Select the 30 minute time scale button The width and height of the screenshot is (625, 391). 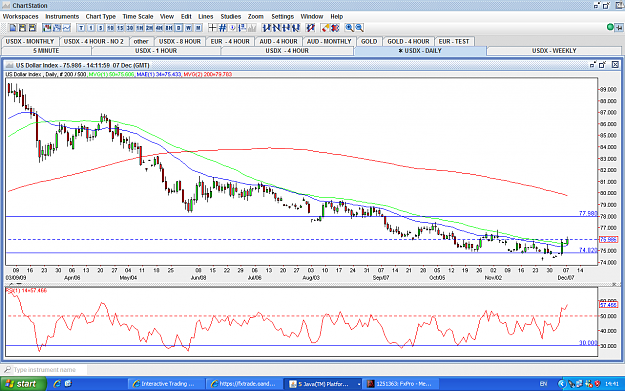coord(130,28)
